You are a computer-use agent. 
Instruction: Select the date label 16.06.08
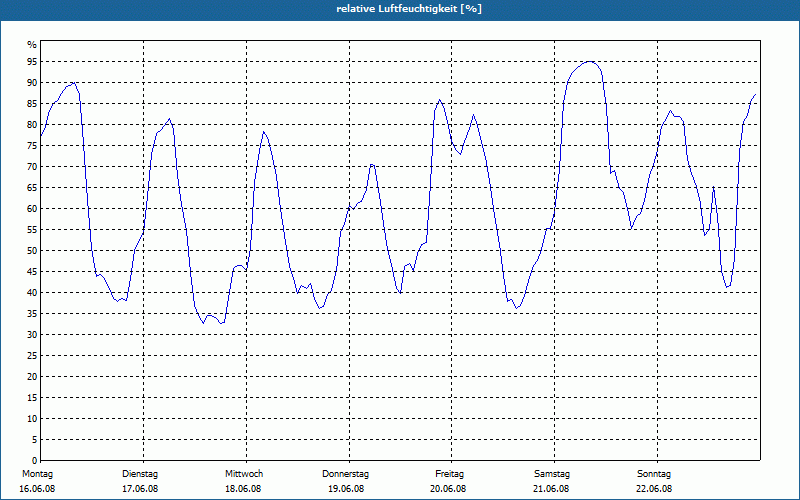(x=37, y=489)
